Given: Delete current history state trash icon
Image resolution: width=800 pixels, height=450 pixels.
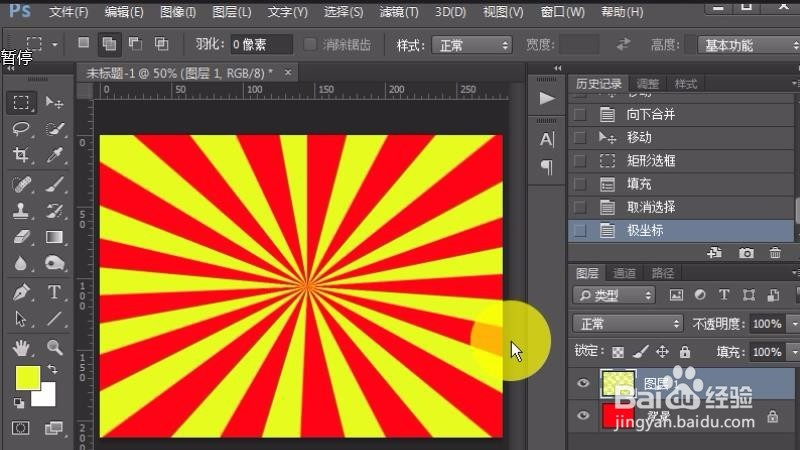Looking at the screenshot, I should pyautogui.click(x=775, y=253).
